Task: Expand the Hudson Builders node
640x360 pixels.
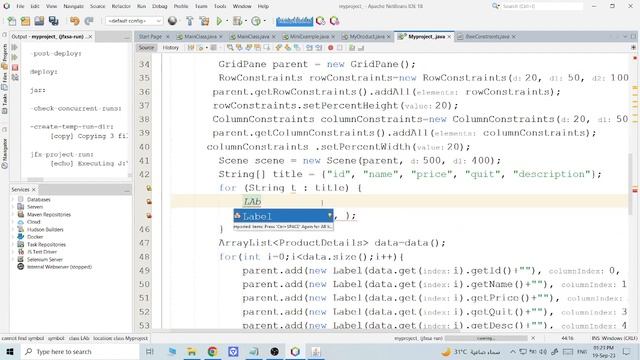Action: [13, 229]
